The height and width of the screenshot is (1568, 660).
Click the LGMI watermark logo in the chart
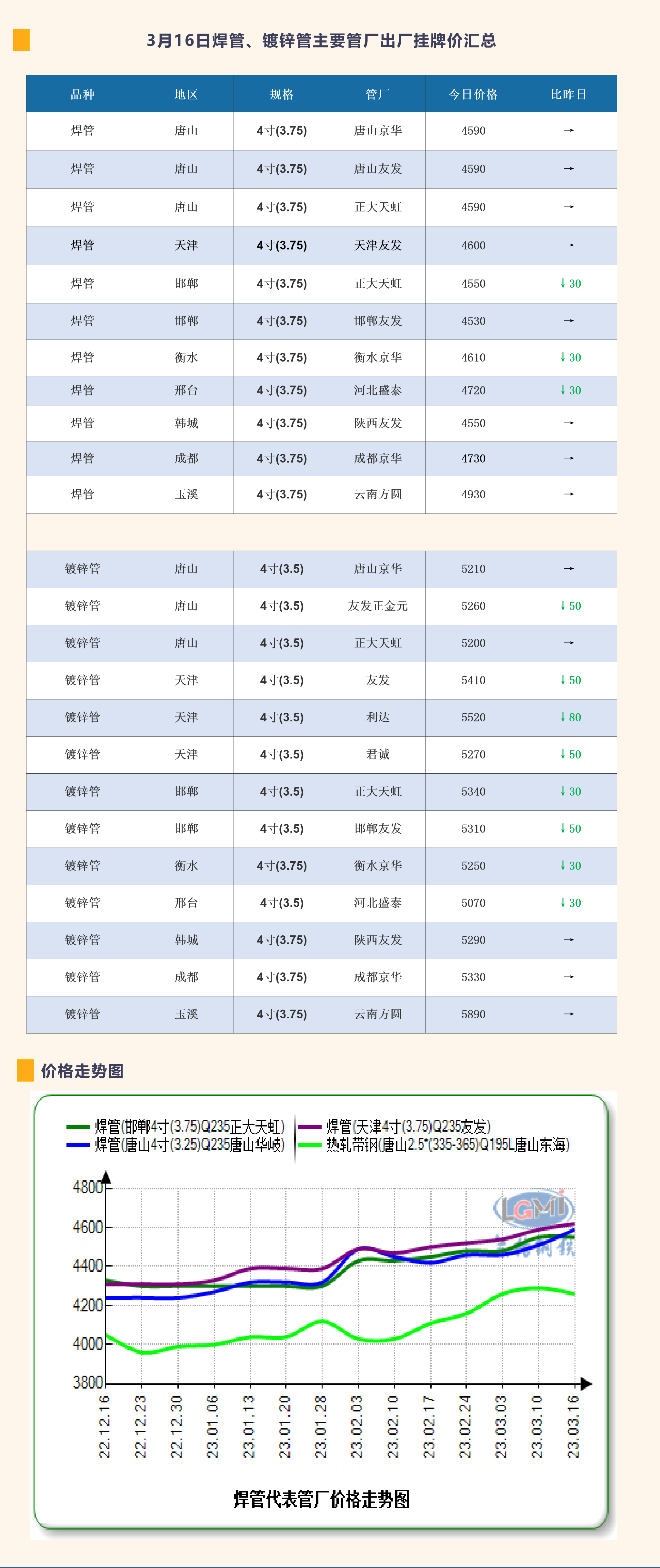pos(534,1208)
